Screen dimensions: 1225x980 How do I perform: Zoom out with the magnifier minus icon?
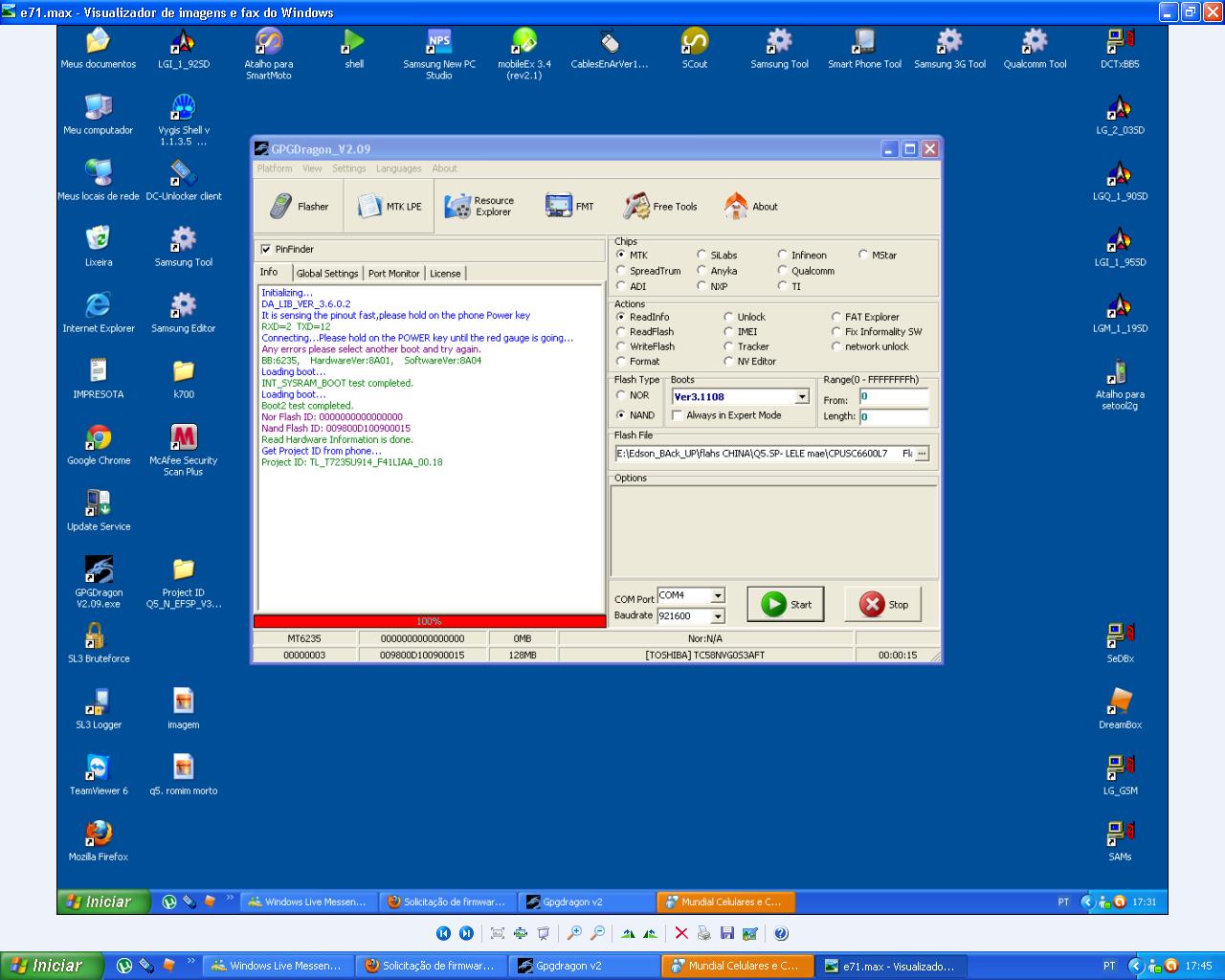(598, 933)
